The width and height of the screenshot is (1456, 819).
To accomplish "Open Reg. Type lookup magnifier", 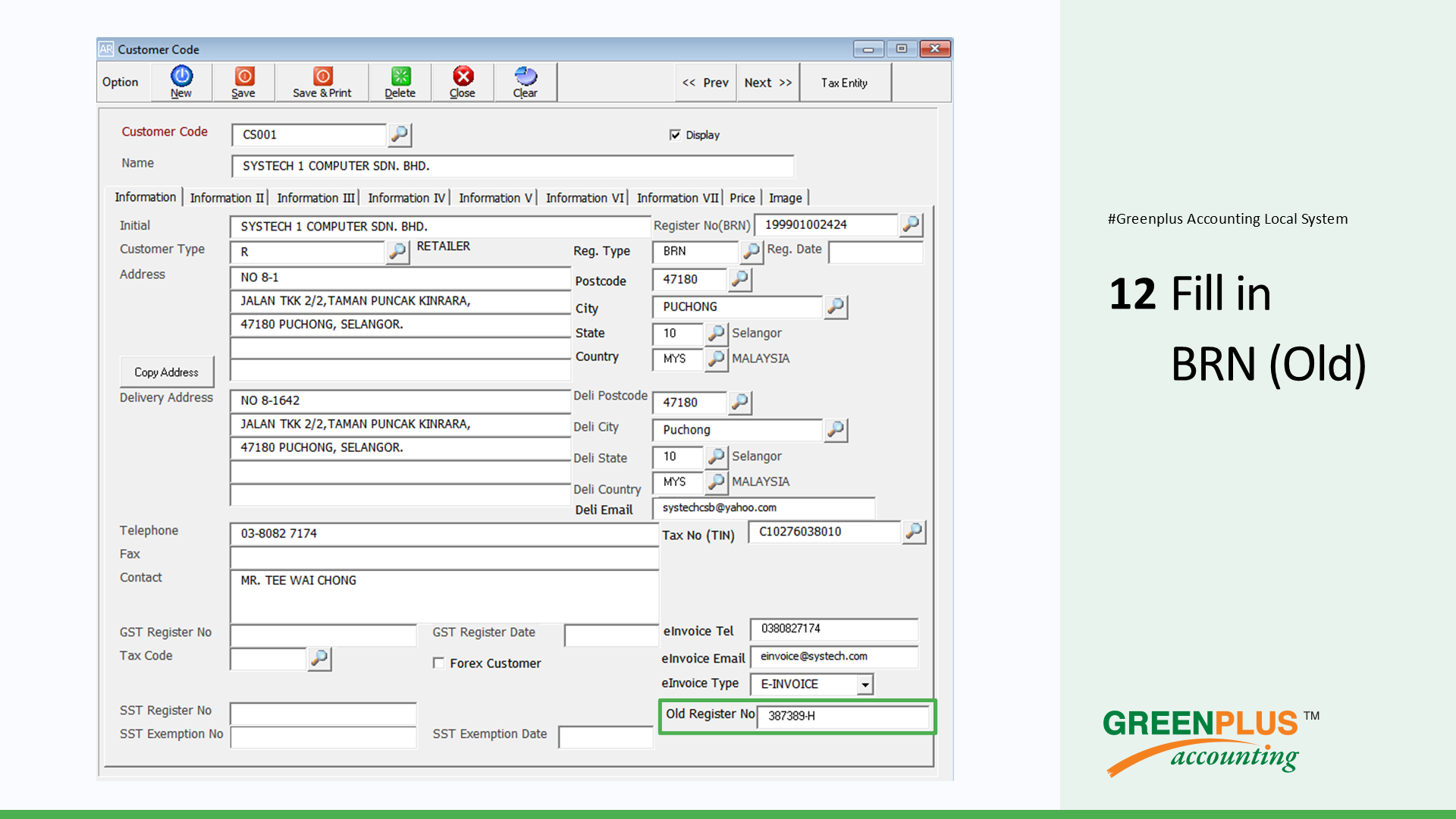I will point(751,251).
